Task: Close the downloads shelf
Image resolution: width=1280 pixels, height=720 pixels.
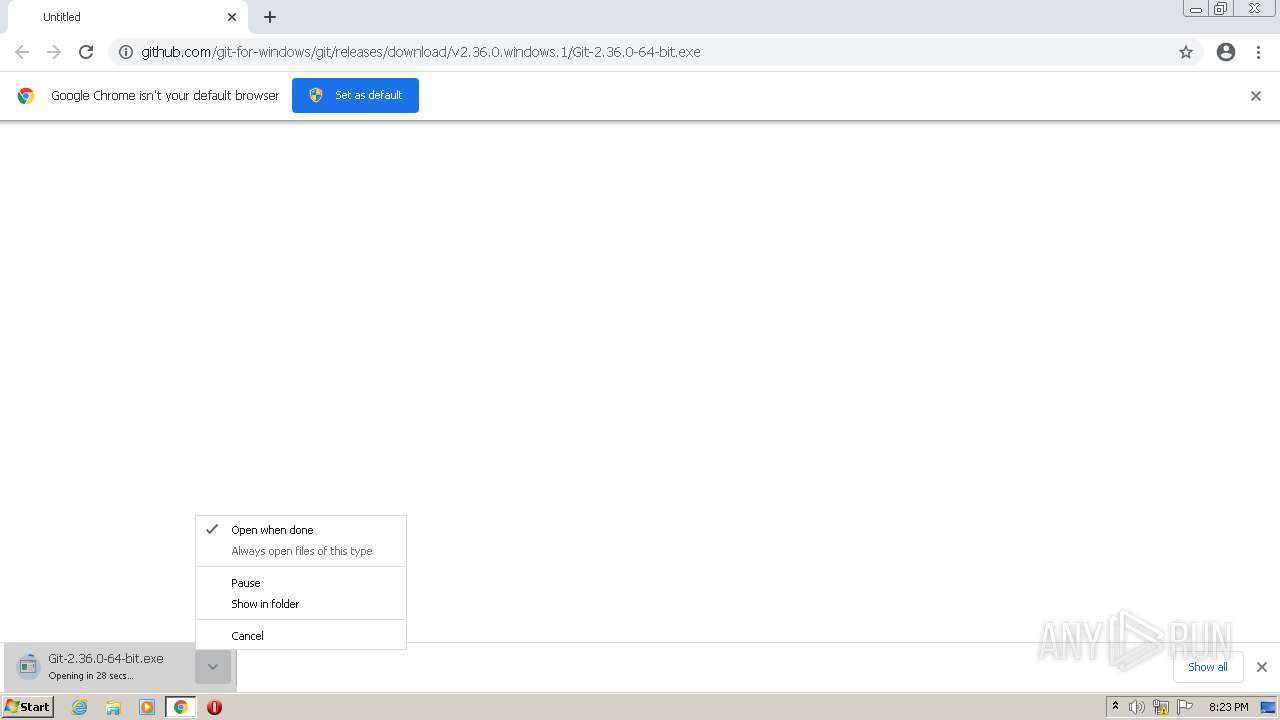Action: click(1262, 667)
